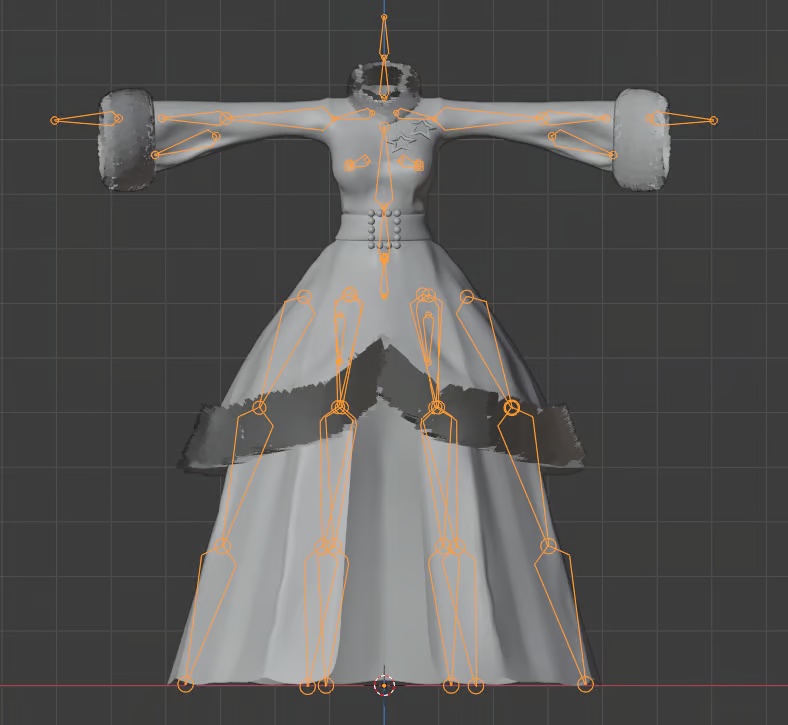Click the fur cuff on the right sleeve
Image resolution: width=788 pixels, height=725 pixels.
[x=642, y=140]
